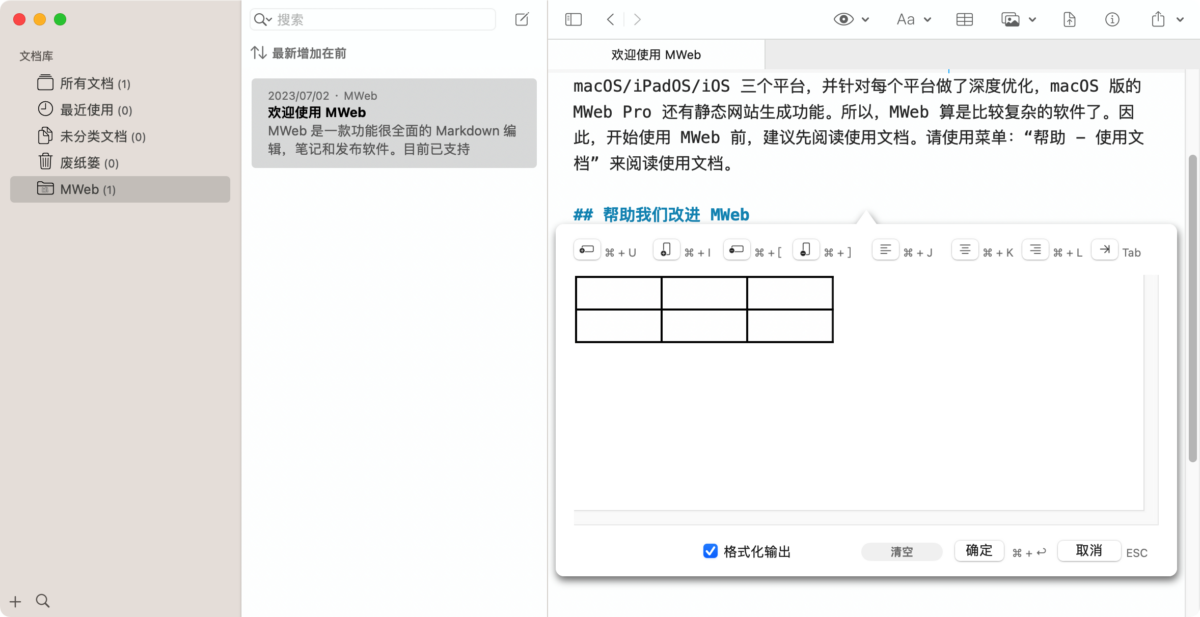
Task: Center align table column (⌘+K)
Action: click(x=965, y=250)
